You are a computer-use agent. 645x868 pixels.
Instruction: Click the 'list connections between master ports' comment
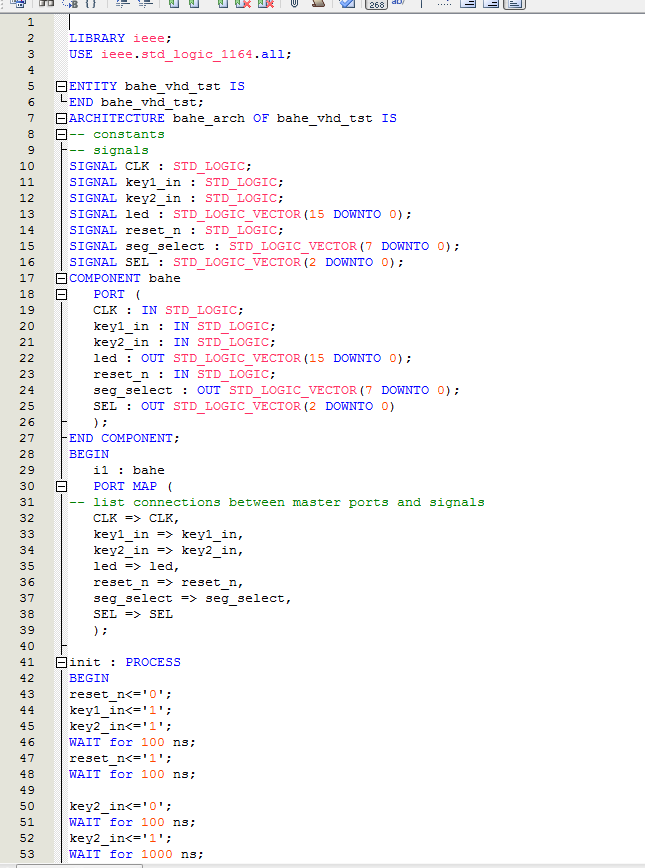pyautogui.click(x=277, y=503)
